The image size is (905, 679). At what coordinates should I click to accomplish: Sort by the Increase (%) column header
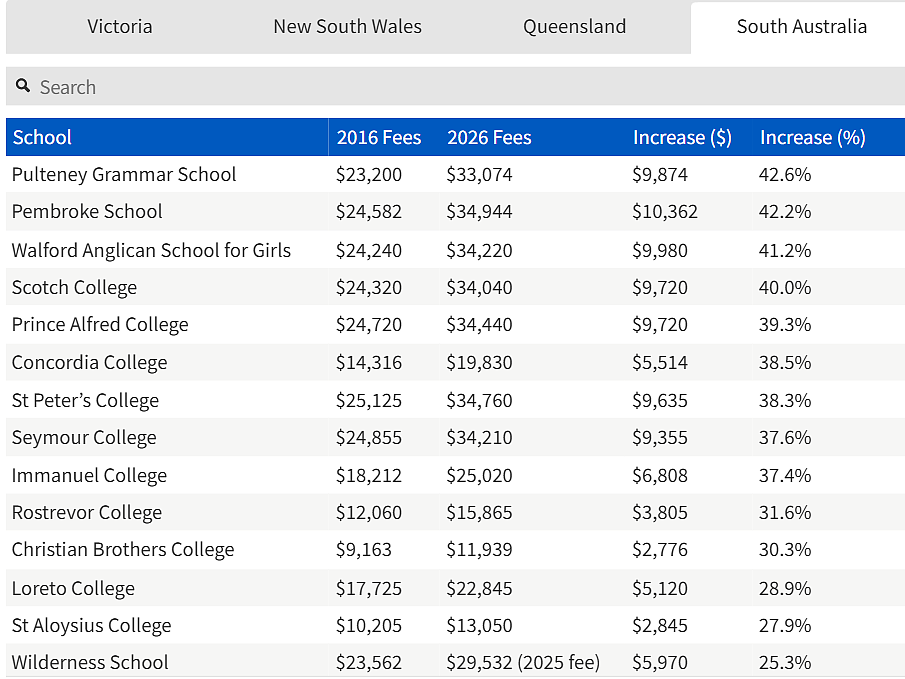pyautogui.click(x=812, y=137)
